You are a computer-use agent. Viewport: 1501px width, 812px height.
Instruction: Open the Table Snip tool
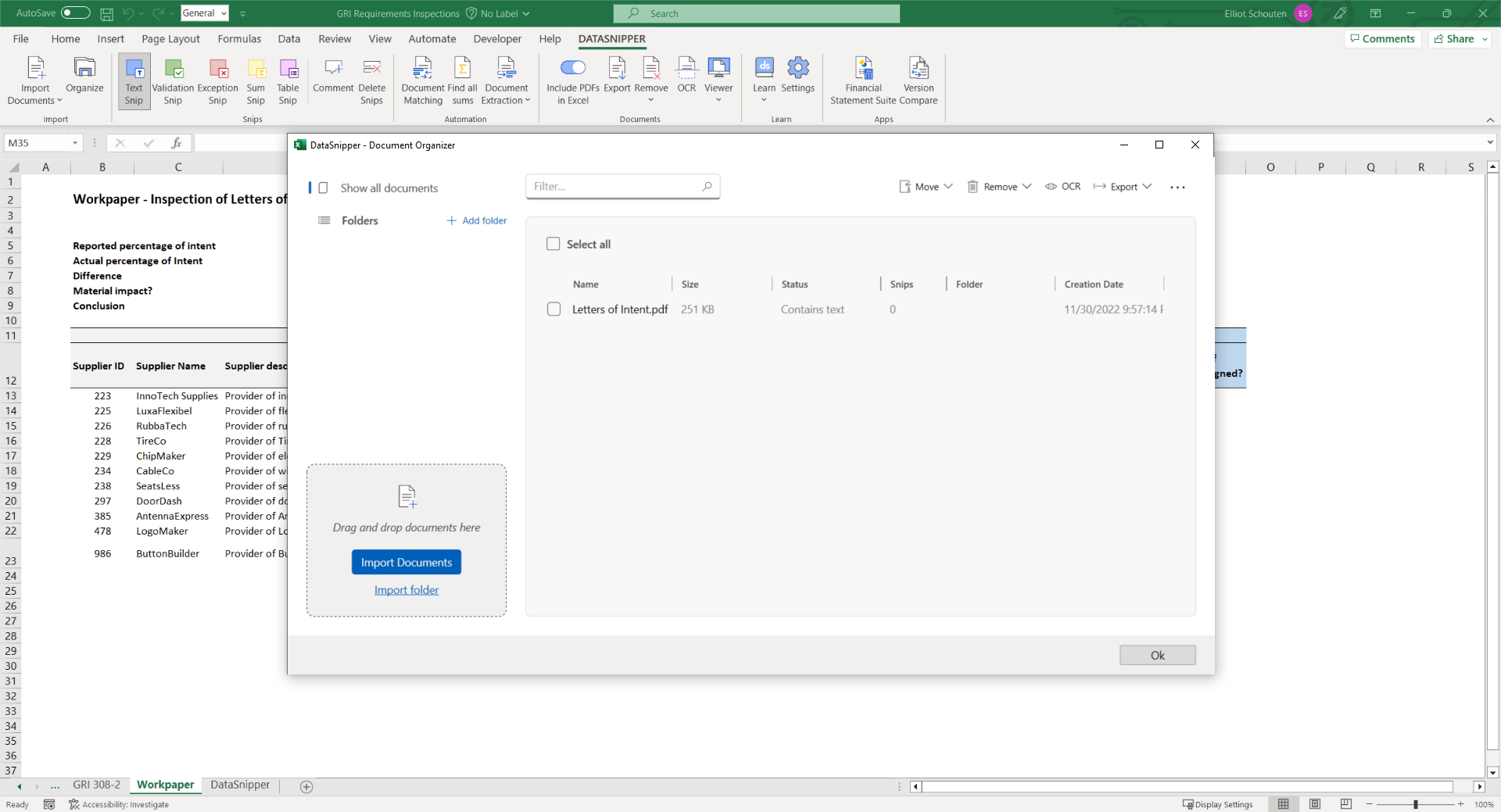[288, 80]
